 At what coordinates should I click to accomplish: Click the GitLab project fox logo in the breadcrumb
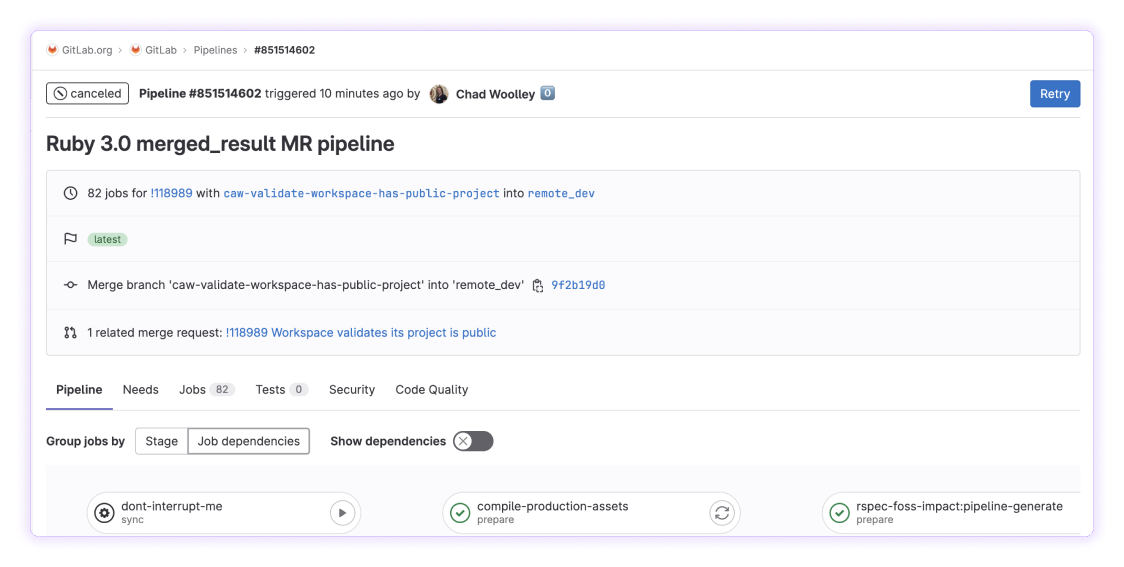pyautogui.click(x=135, y=49)
